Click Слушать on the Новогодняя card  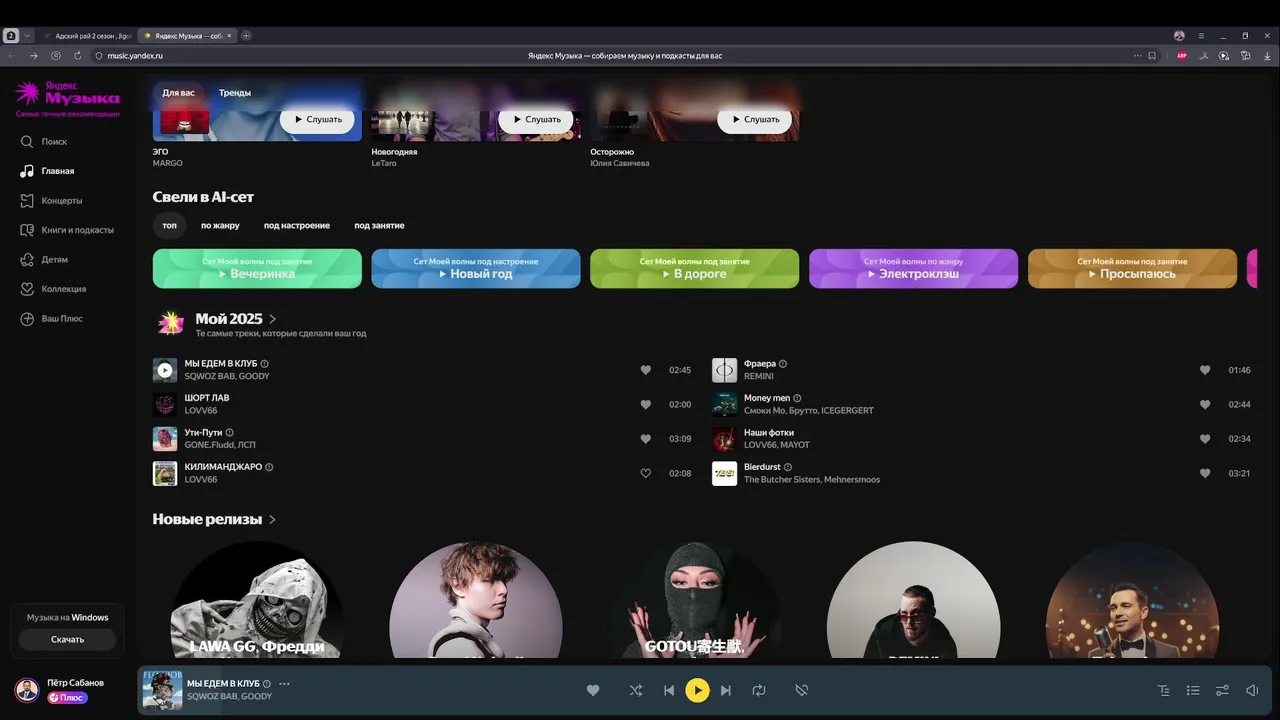536,119
